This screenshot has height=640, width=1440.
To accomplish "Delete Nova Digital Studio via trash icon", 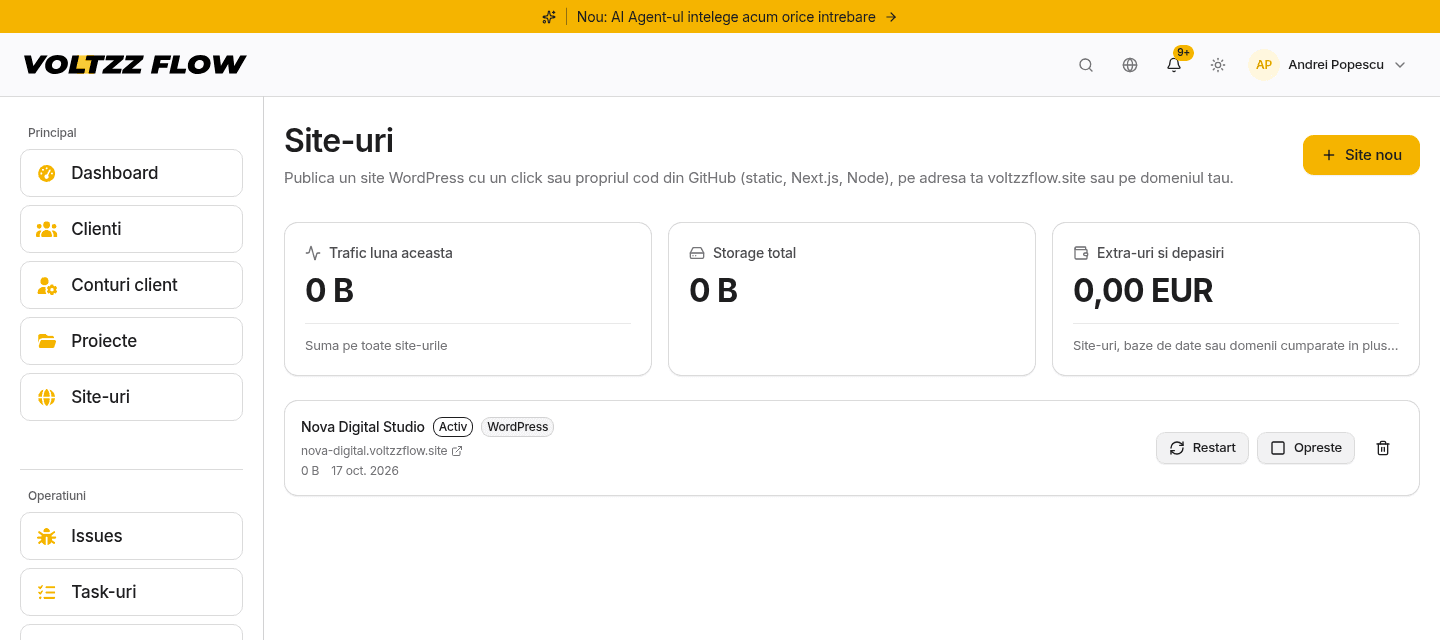I will click(1383, 448).
